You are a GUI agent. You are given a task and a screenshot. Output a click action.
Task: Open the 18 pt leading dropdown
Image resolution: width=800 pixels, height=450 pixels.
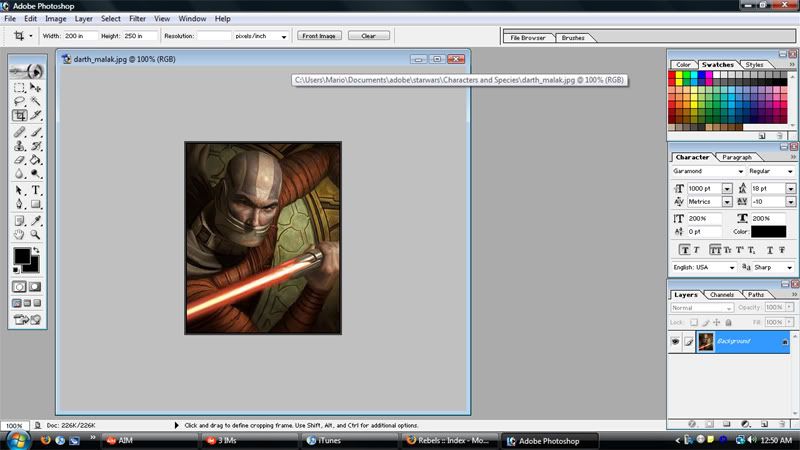point(790,189)
